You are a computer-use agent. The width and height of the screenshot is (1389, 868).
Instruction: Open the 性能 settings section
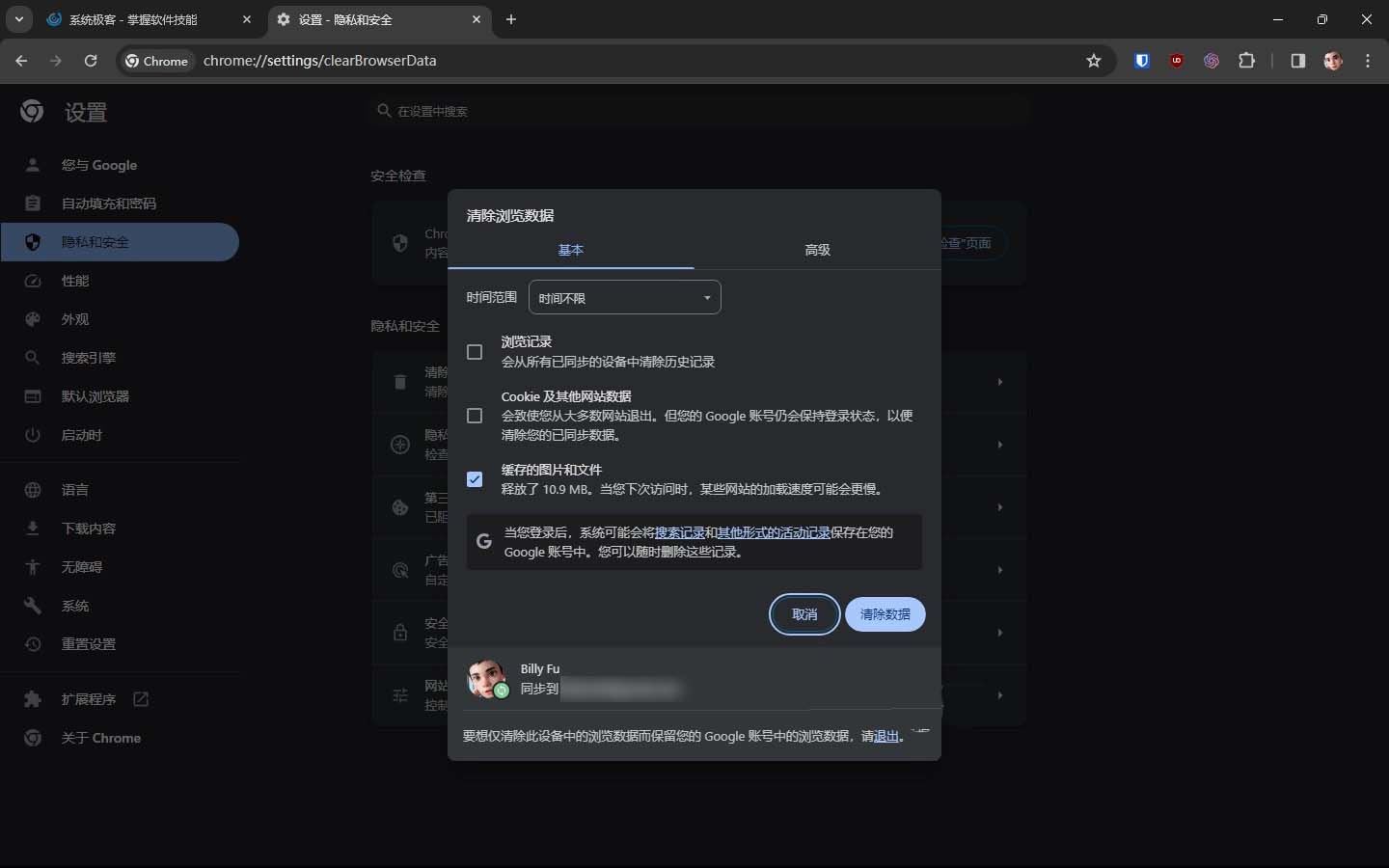point(120,281)
